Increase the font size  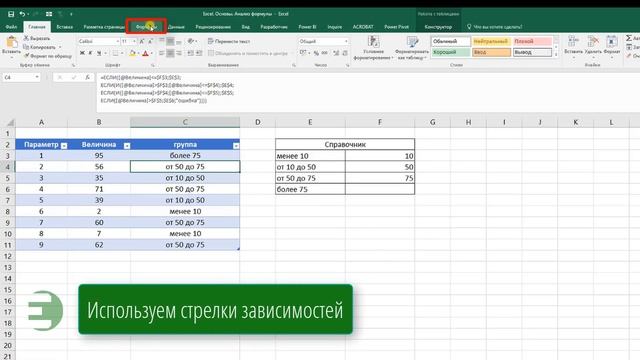point(142,41)
